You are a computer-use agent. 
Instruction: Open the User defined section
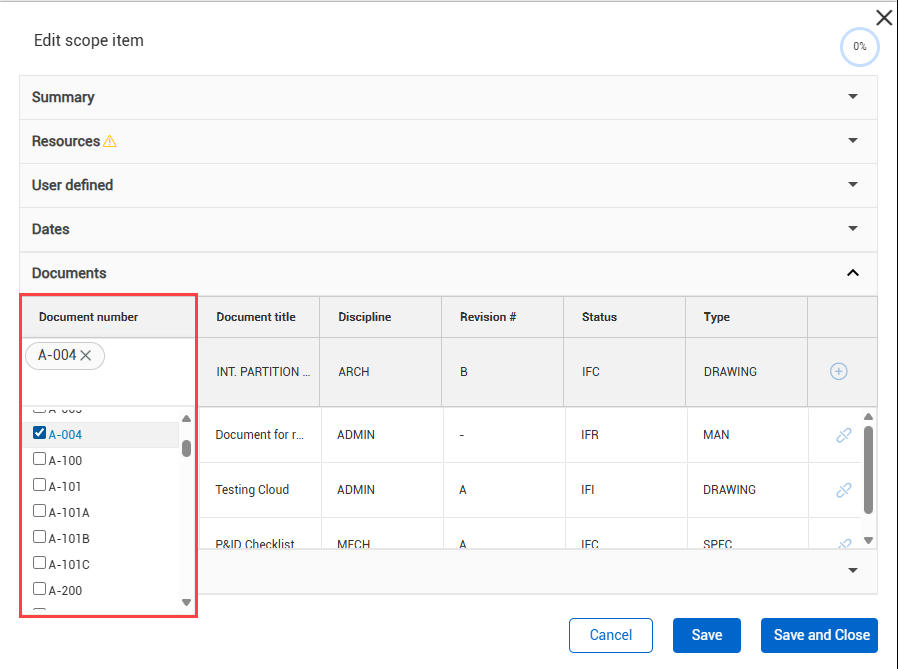click(853, 185)
